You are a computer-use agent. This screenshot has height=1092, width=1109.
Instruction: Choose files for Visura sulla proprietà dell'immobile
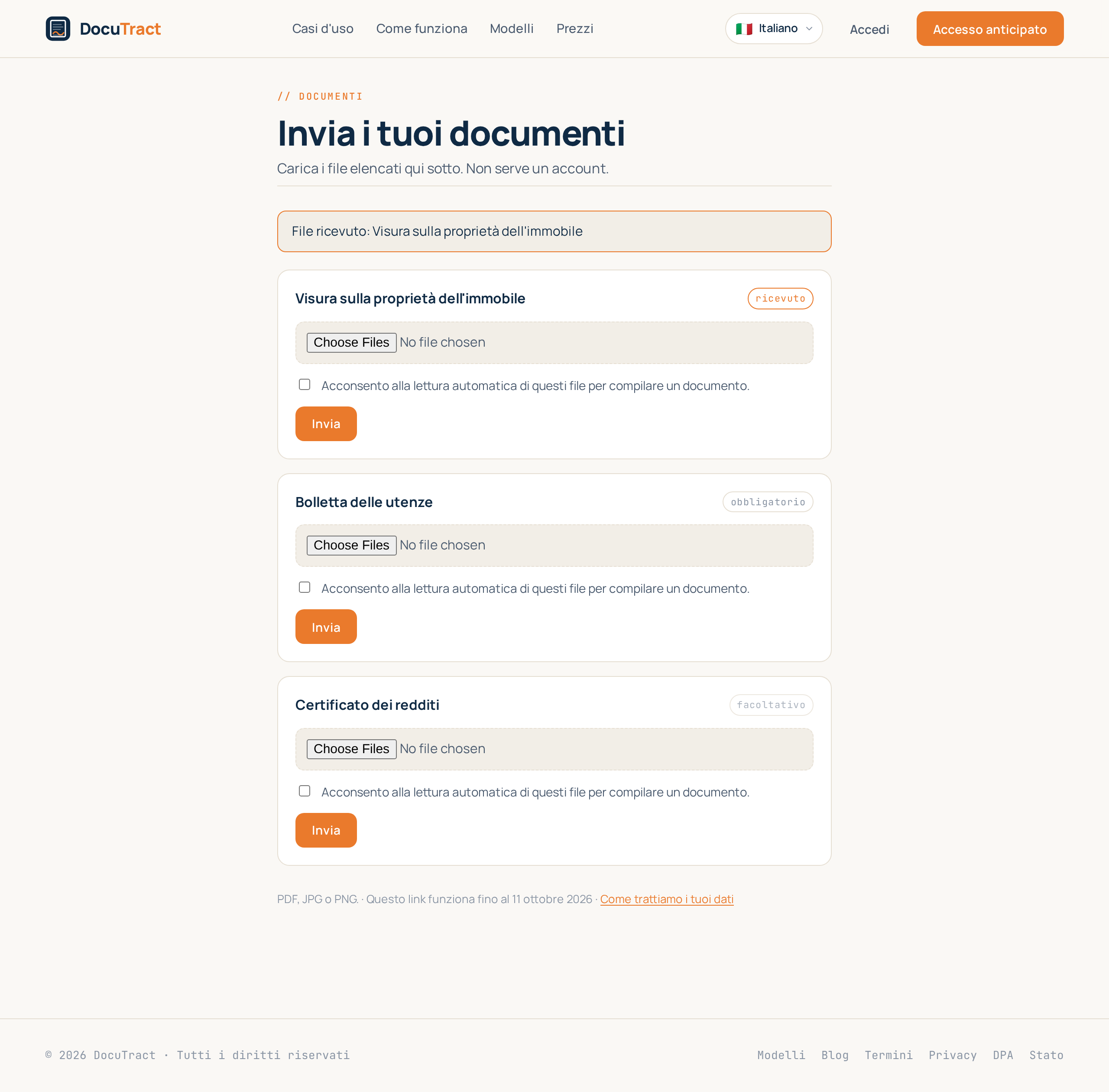click(351, 342)
